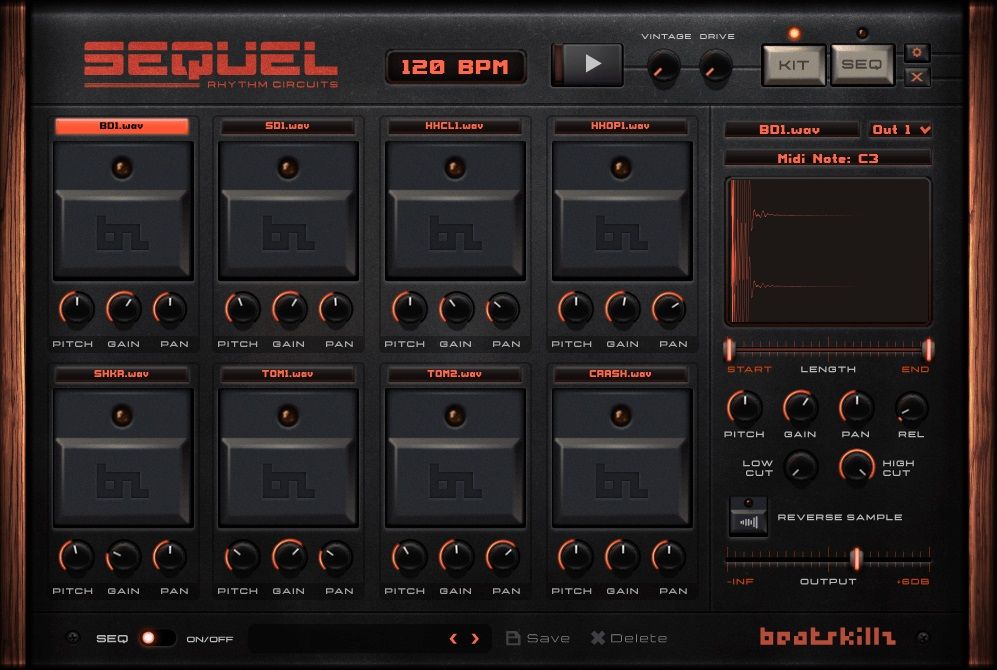Click the BD1.wav pad Gain knob
This screenshot has width=997, height=670.
pyautogui.click(x=123, y=309)
